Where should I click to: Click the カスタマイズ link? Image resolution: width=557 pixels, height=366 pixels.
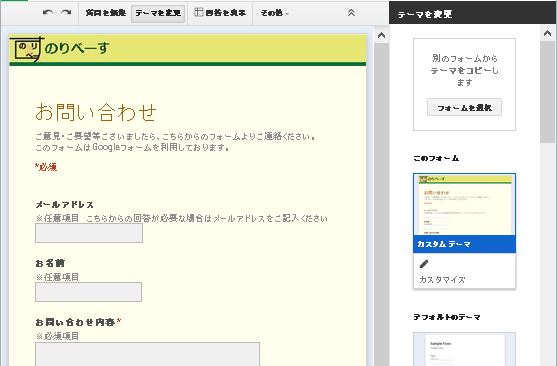(x=442, y=280)
